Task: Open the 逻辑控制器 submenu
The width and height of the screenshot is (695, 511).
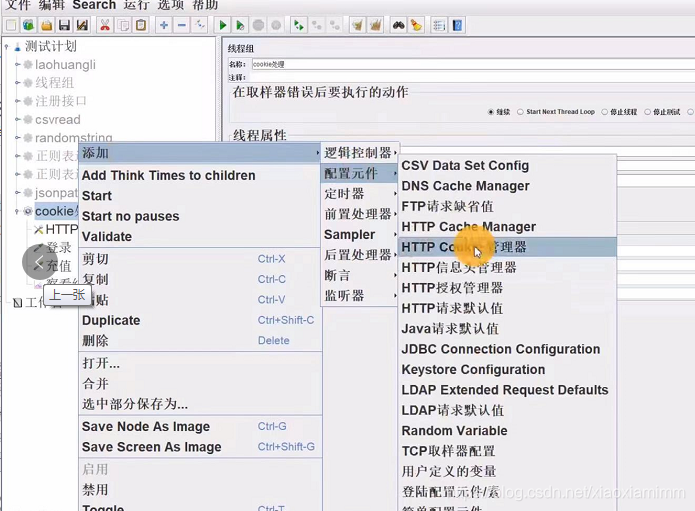Action: pos(359,152)
